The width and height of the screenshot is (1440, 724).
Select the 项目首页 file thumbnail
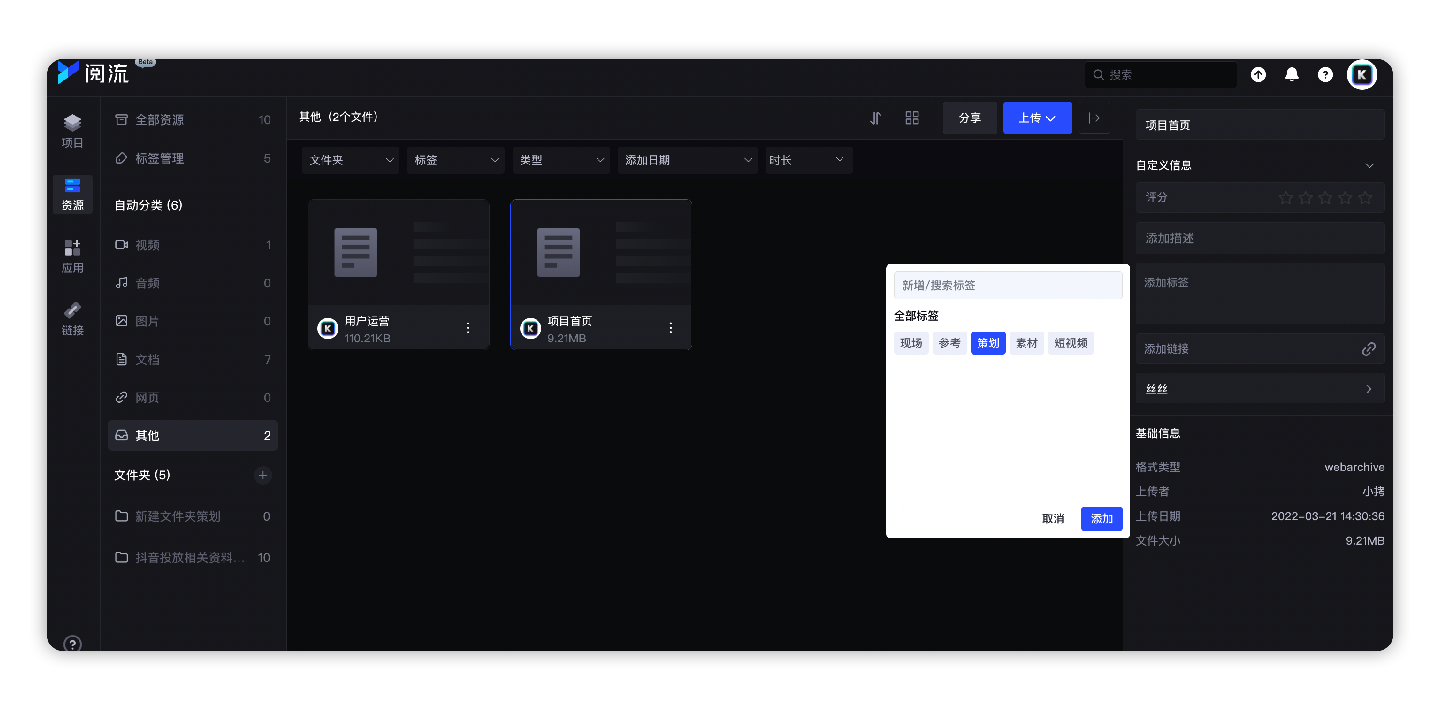[601, 252]
